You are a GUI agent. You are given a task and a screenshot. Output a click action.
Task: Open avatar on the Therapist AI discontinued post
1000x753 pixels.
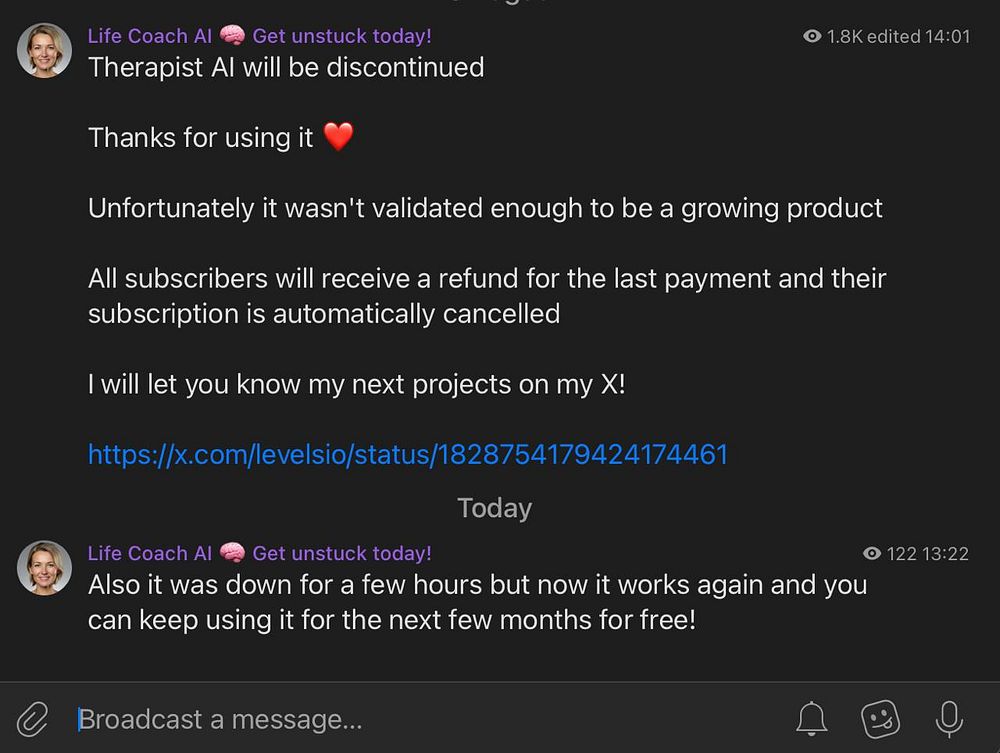point(44,50)
